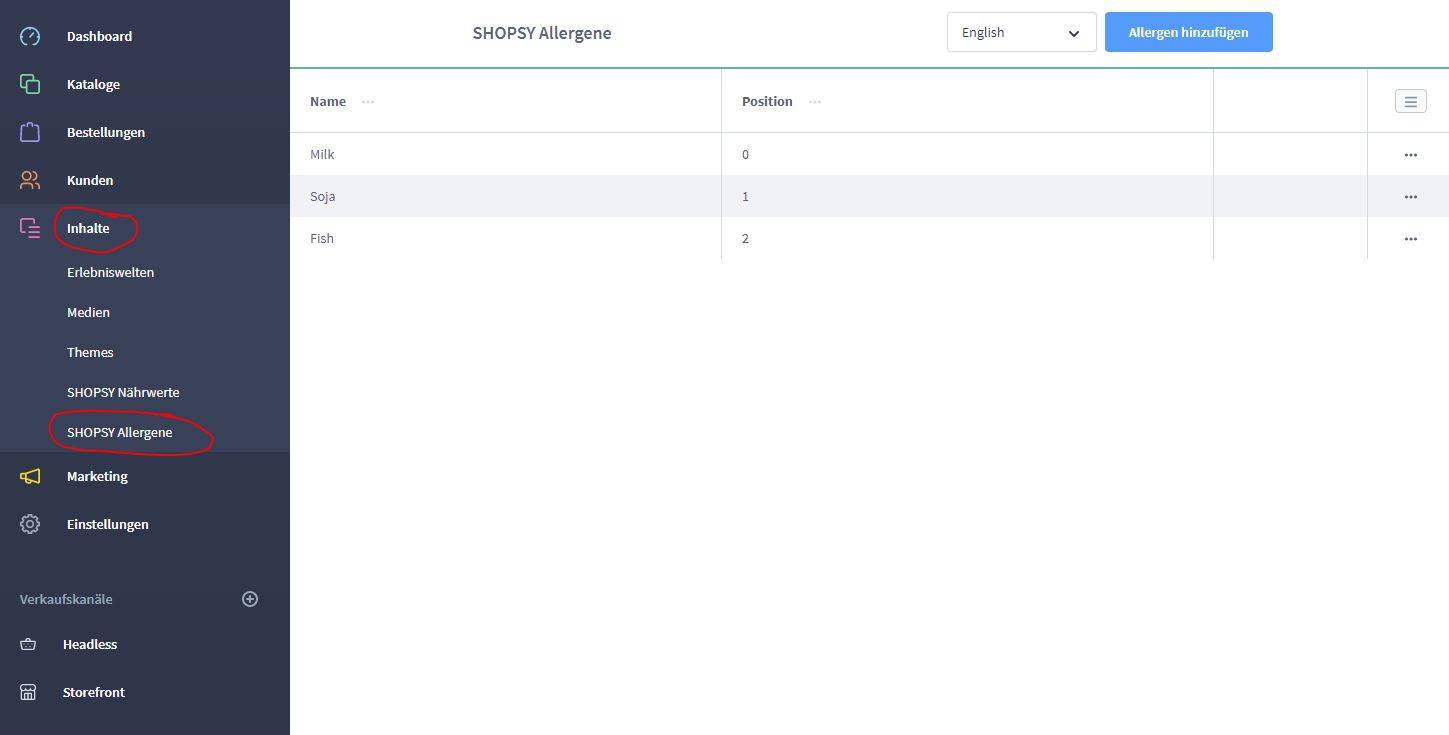
Task: Open the English language dropdown
Action: (1022, 32)
